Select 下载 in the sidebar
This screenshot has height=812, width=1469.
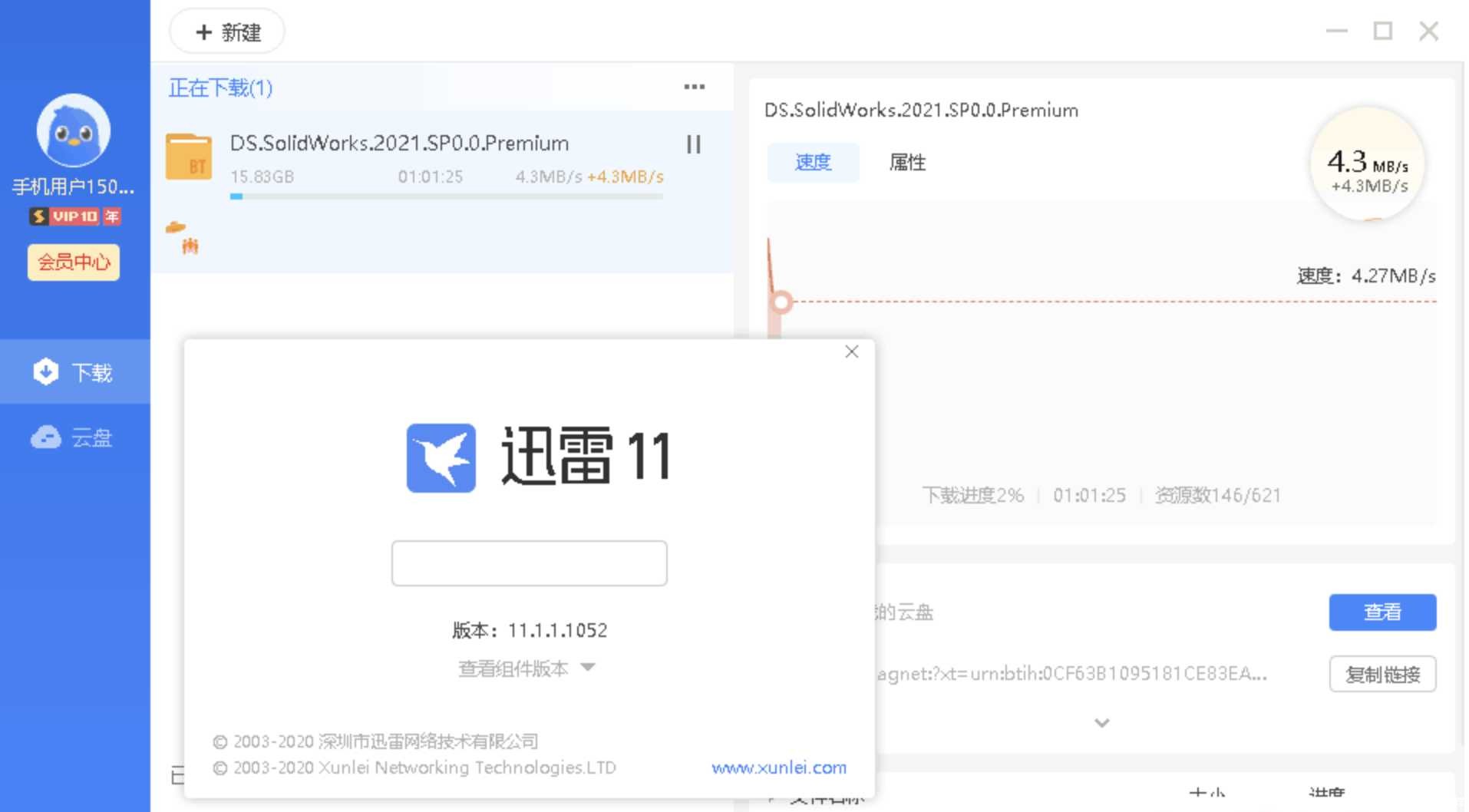tap(74, 372)
